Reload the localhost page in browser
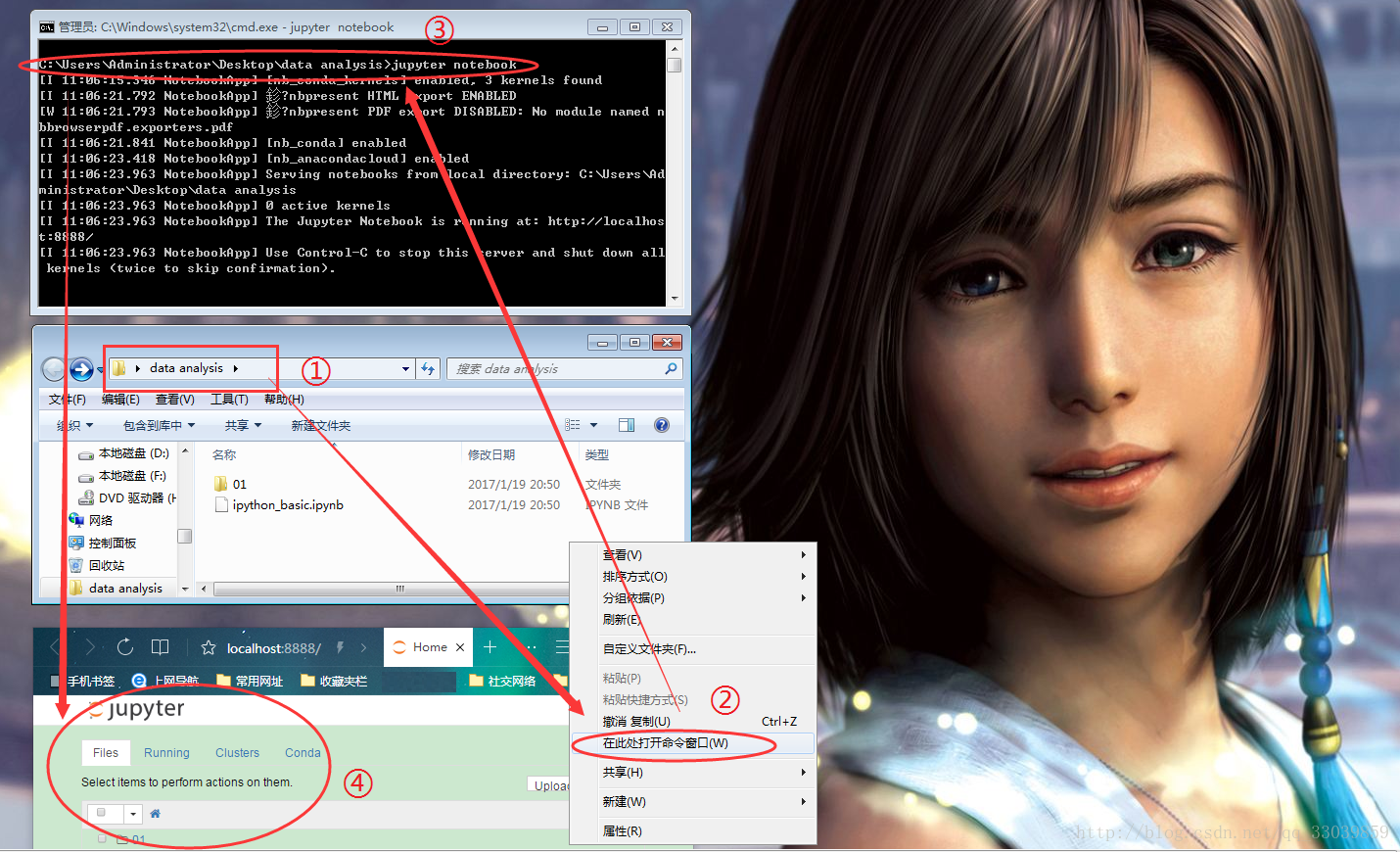The width and height of the screenshot is (1400, 852). coord(125,647)
